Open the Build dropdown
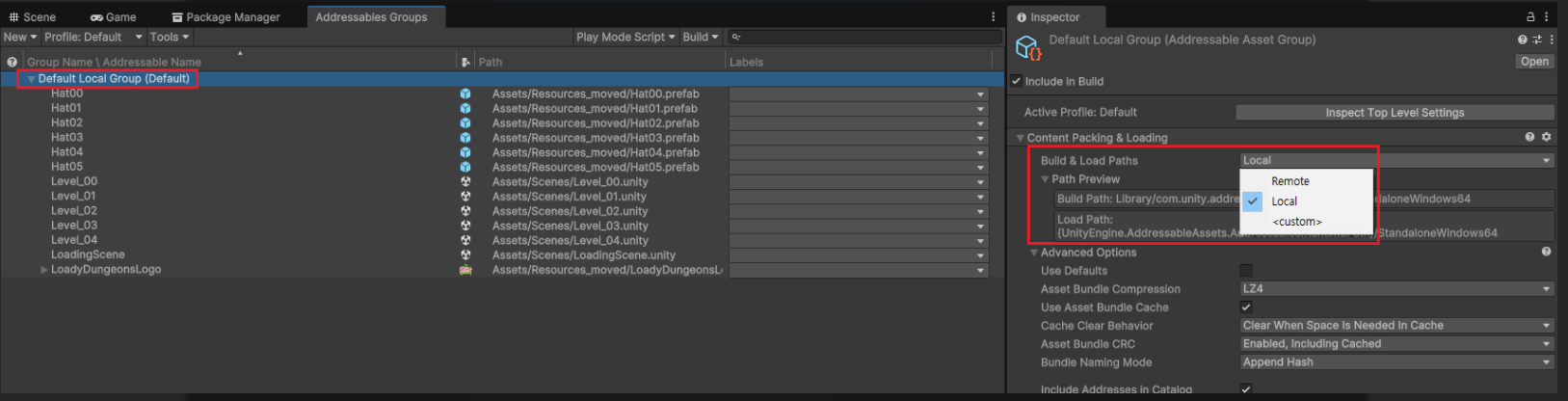Screen dimensions: 1568x401 [x=701, y=37]
